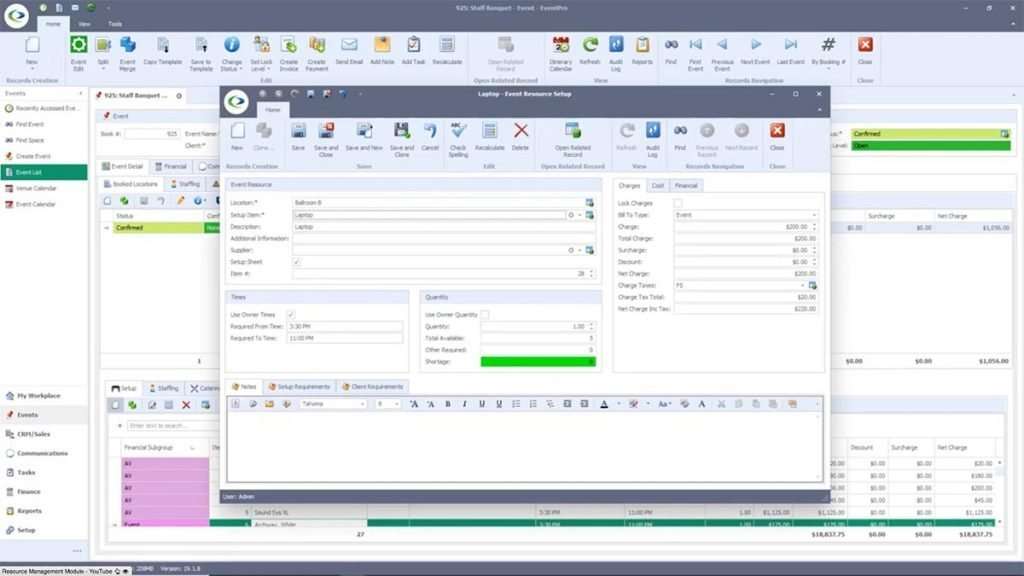Run Check Spelling in resource setup
Image resolution: width=1024 pixels, height=576 pixels.
[458, 139]
